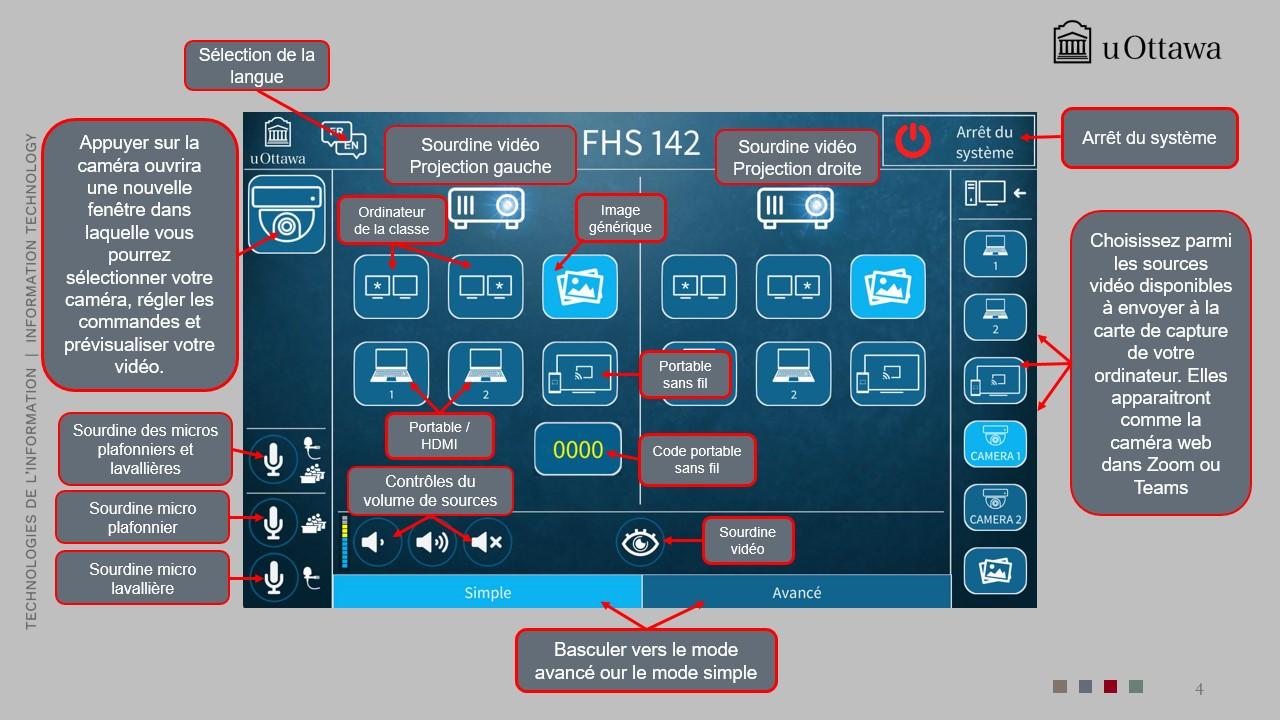
Task: Send wireless laptop to the capture card
Action: [995, 381]
